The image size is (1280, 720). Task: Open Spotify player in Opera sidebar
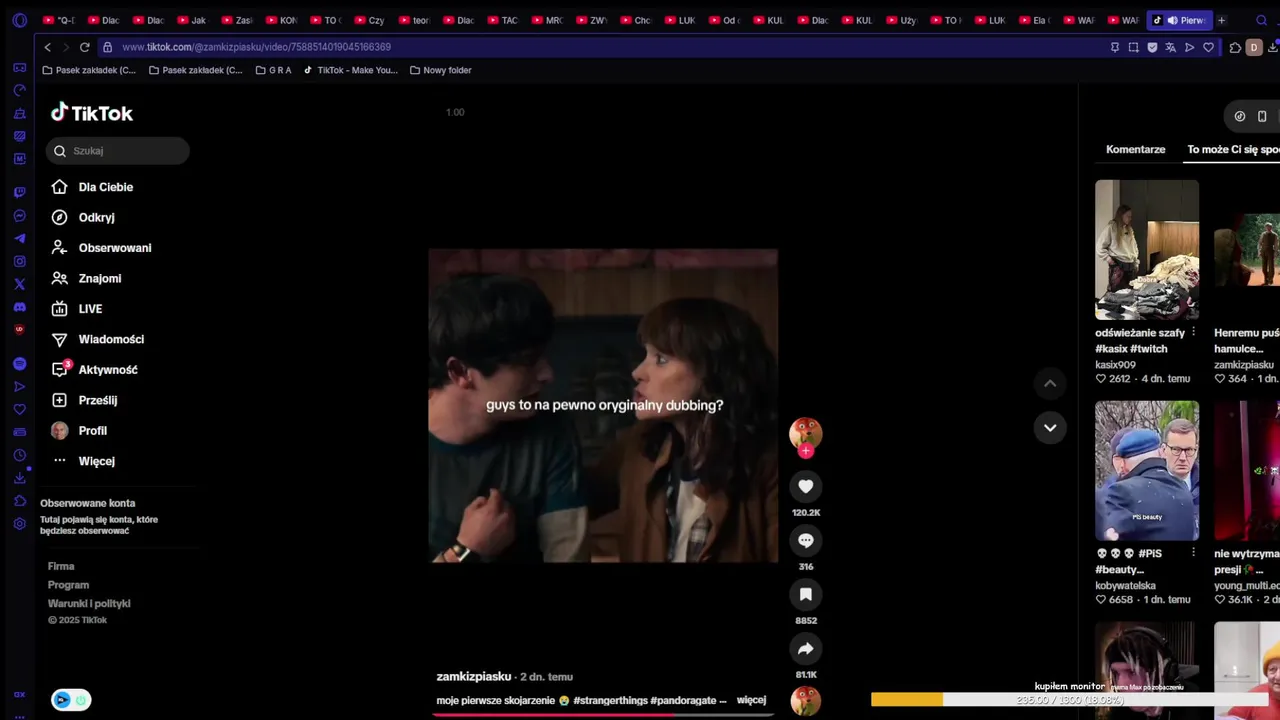point(19,364)
